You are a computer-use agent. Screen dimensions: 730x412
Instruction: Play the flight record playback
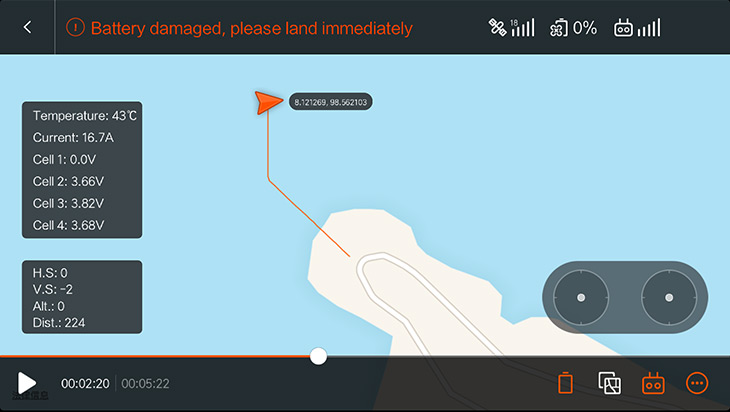coord(27,383)
